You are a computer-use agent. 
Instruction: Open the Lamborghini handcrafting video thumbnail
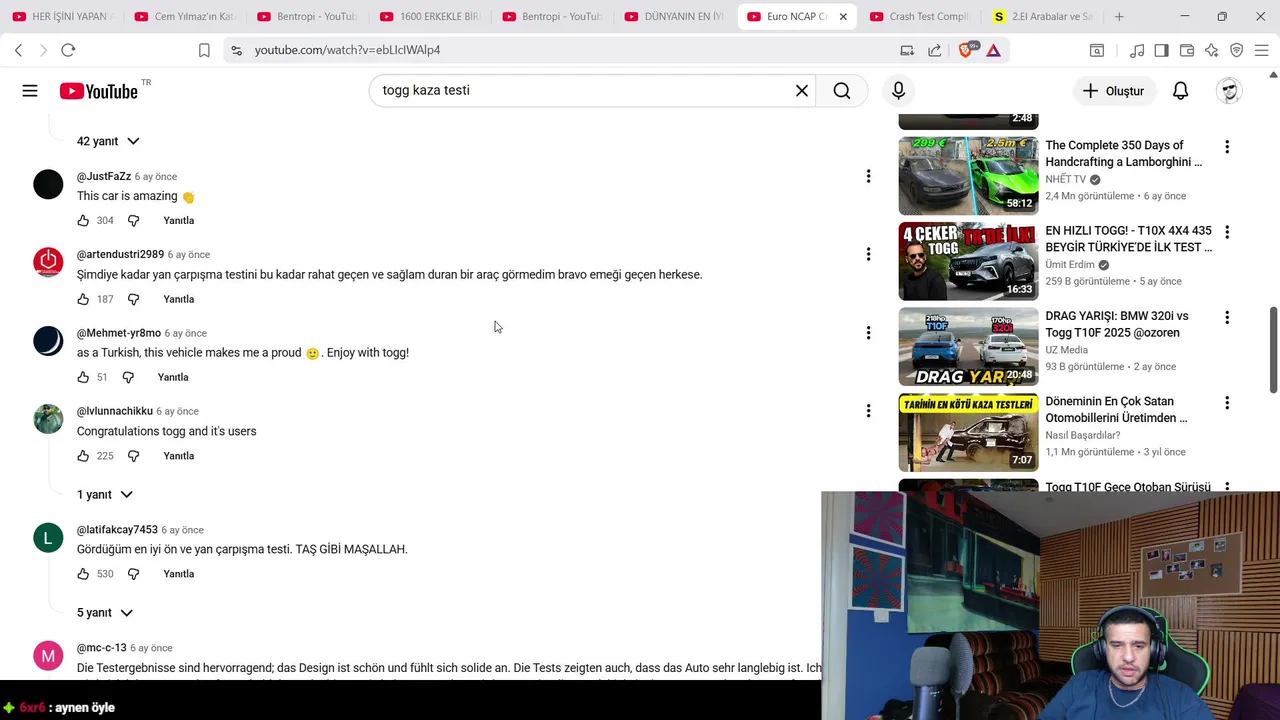[x=968, y=176]
